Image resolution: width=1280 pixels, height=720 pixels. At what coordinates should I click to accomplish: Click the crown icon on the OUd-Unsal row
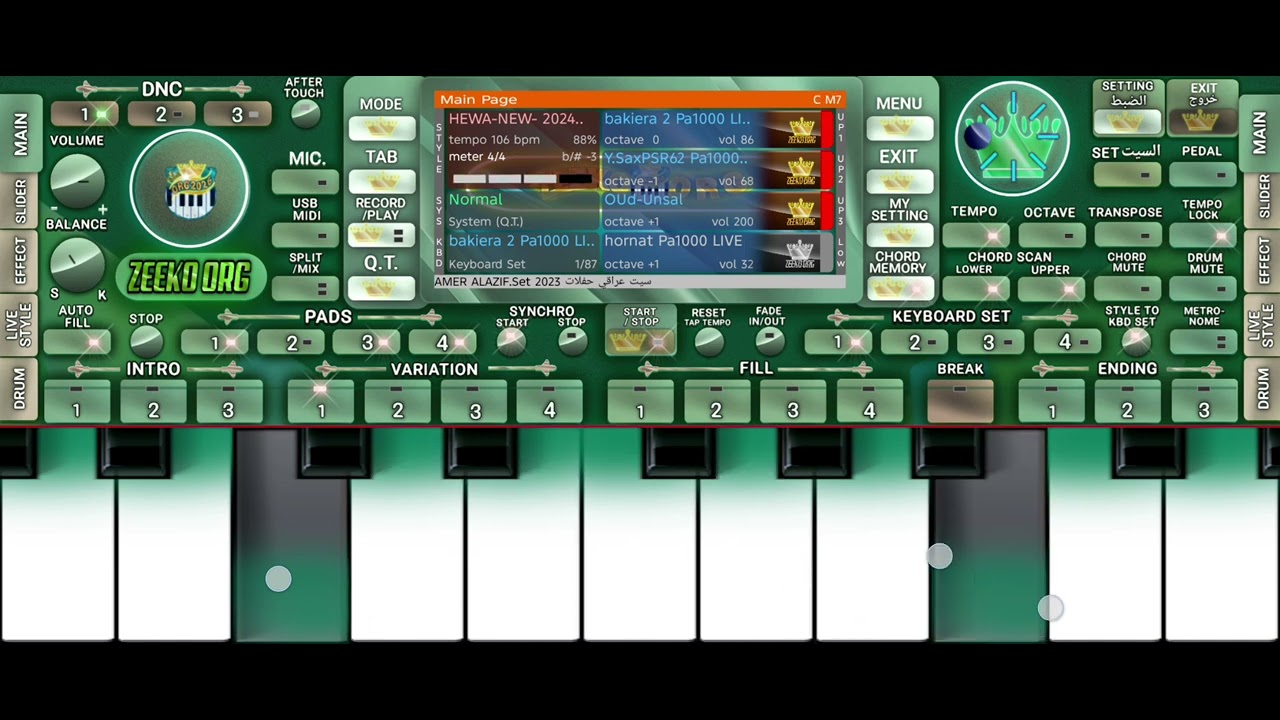tap(801, 212)
